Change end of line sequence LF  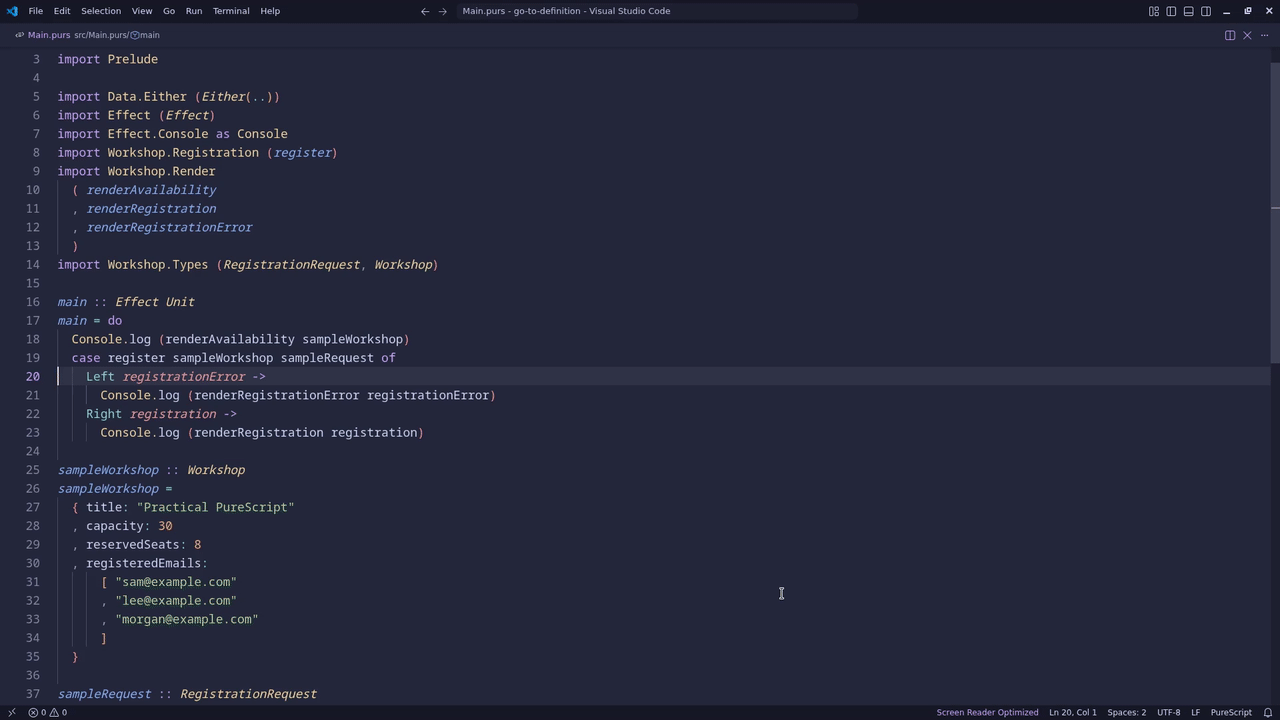pyautogui.click(x=1195, y=712)
